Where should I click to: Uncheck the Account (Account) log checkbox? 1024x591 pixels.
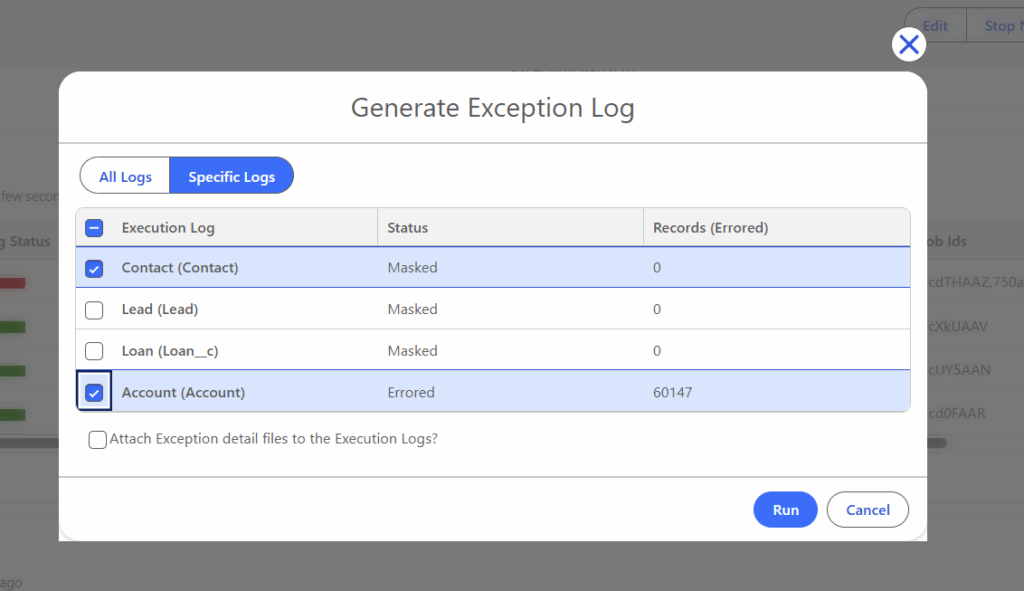94,393
